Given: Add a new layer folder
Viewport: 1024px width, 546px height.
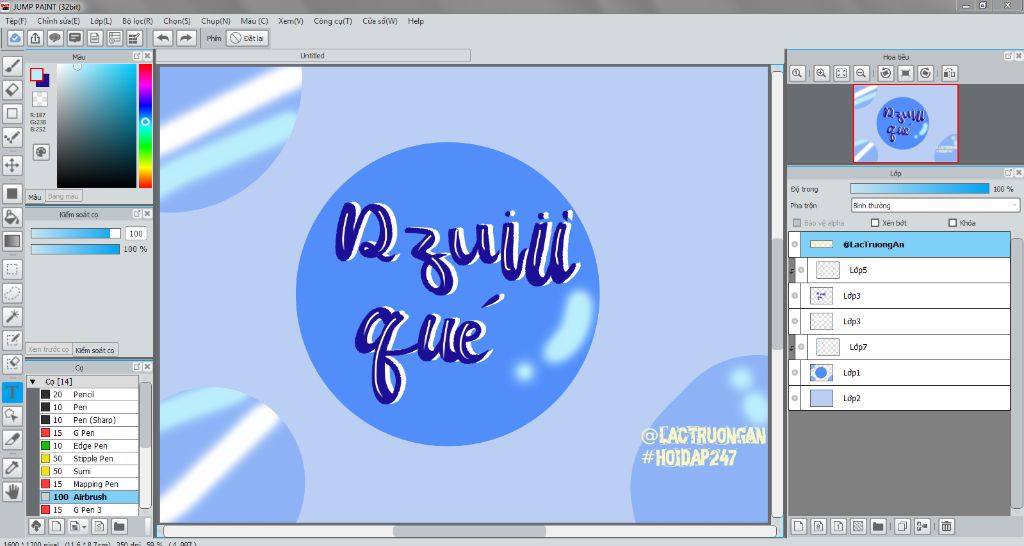Looking at the screenshot, I should [x=878, y=525].
